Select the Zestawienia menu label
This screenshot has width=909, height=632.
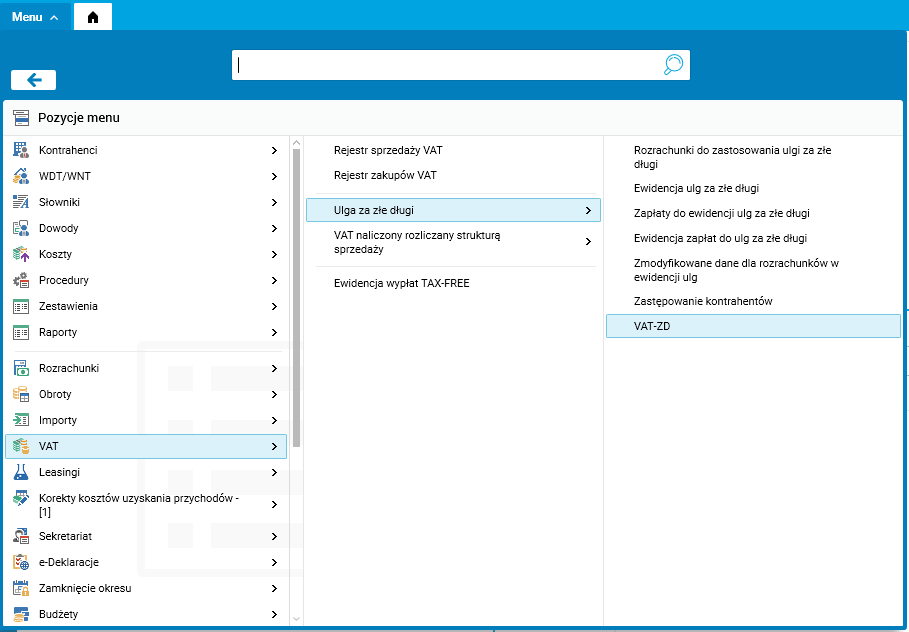point(68,307)
